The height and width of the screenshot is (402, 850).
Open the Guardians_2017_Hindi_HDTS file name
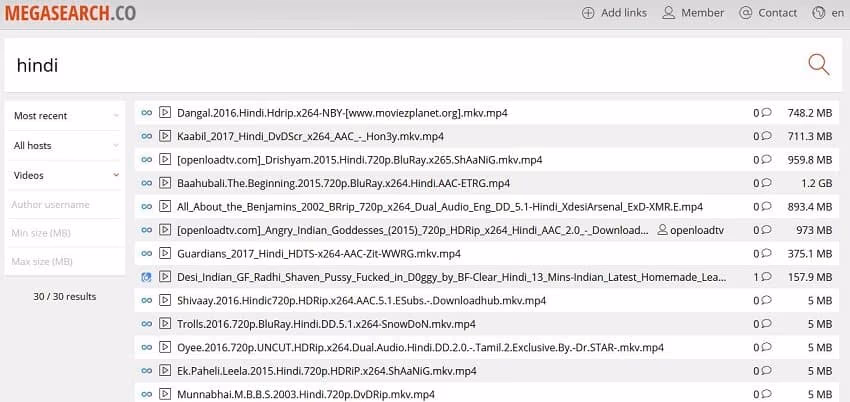[319, 254]
